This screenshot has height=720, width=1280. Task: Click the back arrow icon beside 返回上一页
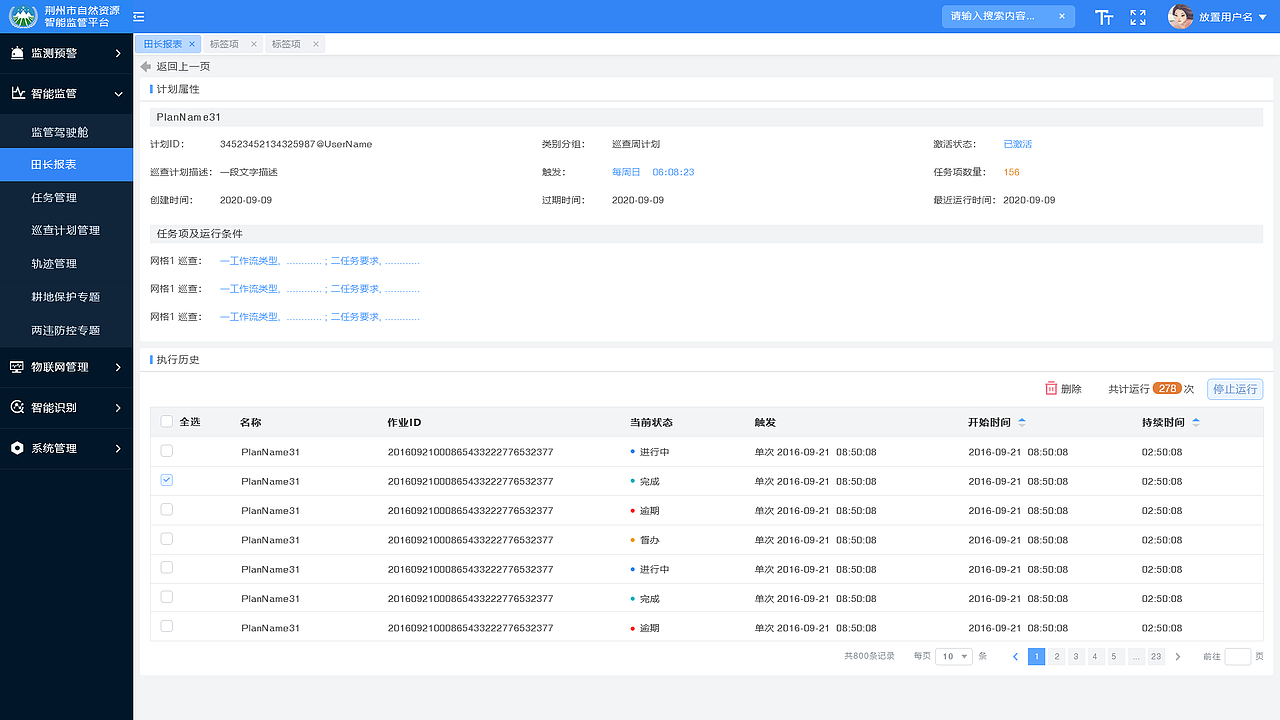point(146,66)
